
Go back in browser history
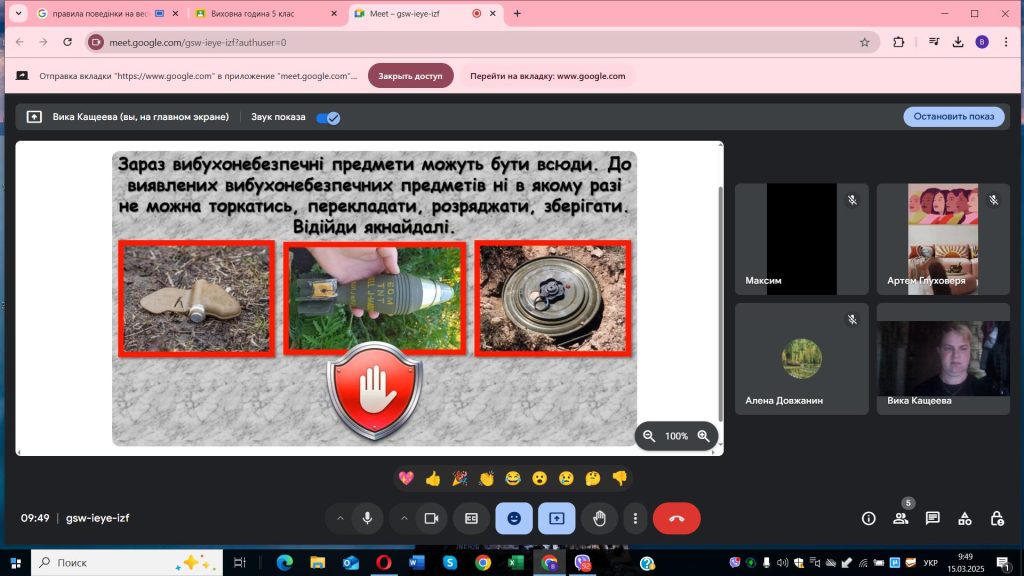tap(20, 42)
